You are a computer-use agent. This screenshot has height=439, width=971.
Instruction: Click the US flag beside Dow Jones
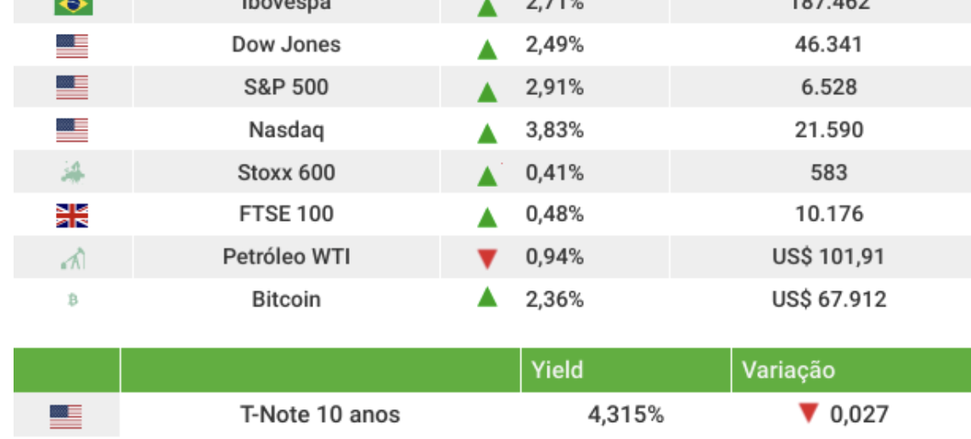pos(72,46)
